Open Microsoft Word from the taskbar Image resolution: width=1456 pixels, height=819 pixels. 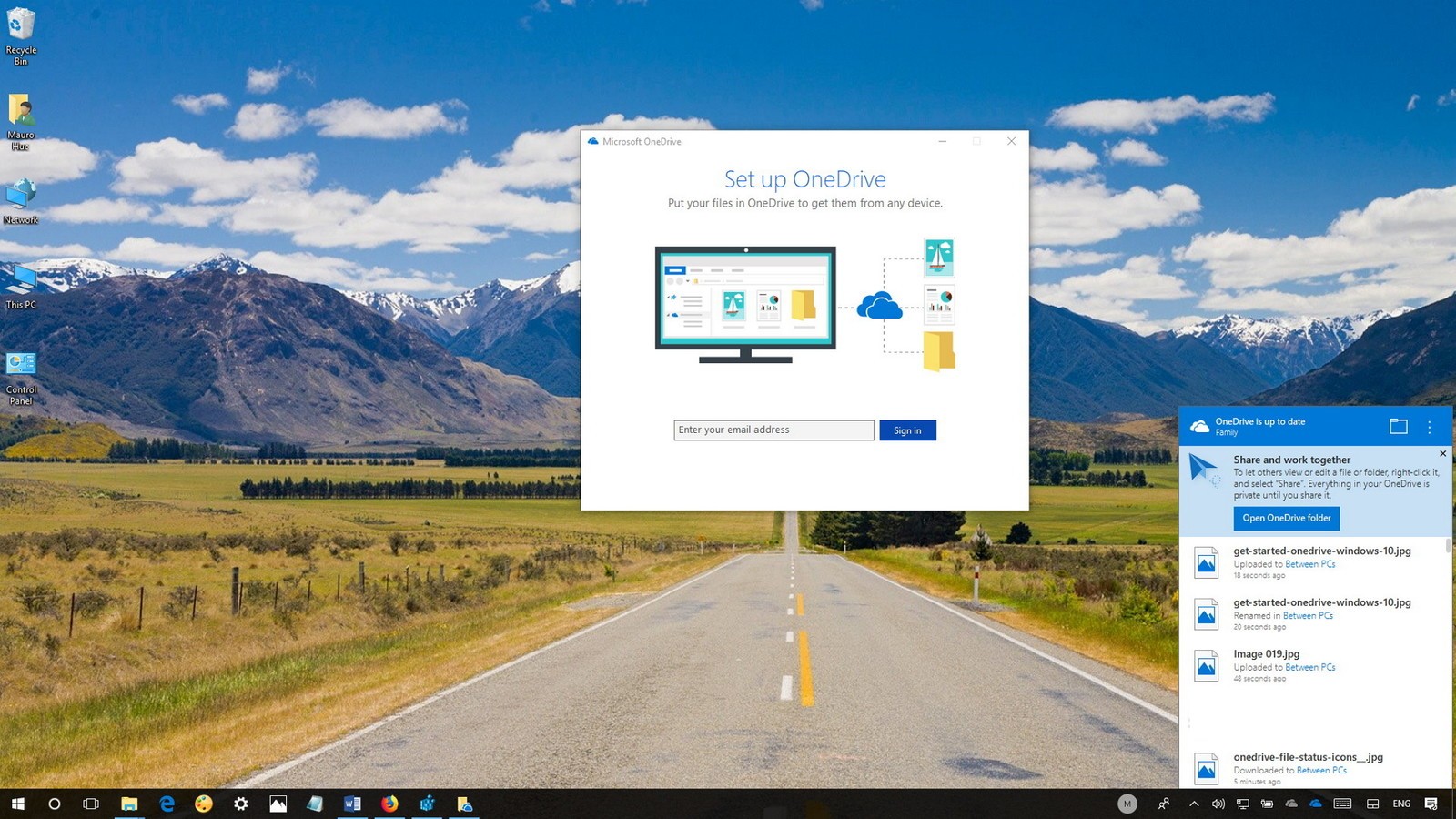(x=352, y=804)
